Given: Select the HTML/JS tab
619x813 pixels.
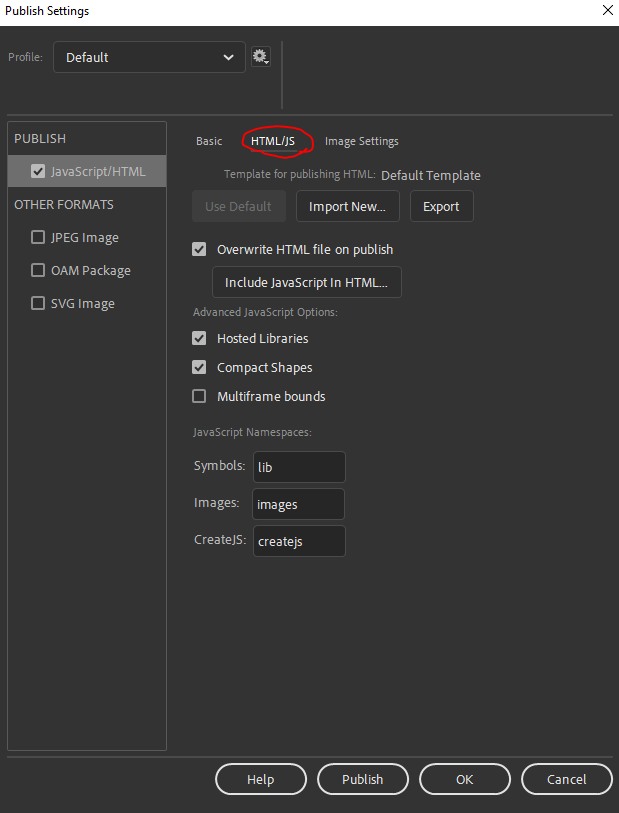Looking at the screenshot, I should pyautogui.click(x=273, y=142).
